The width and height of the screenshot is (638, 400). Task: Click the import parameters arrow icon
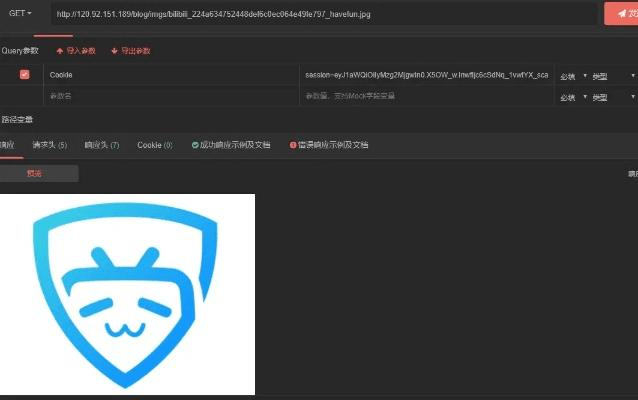coord(60,50)
